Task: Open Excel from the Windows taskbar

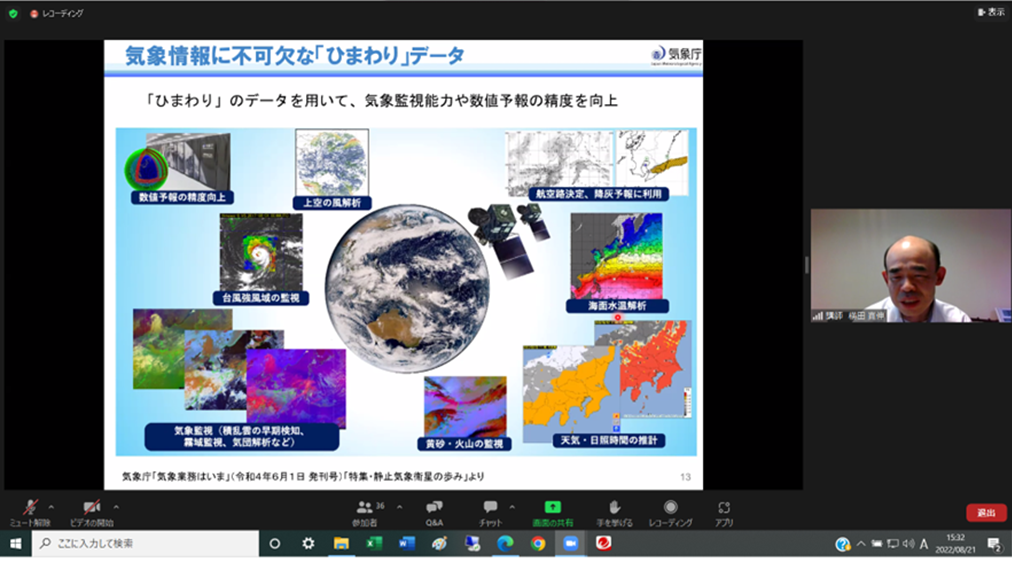Action: pyautogui.click(x=373, y=543)
